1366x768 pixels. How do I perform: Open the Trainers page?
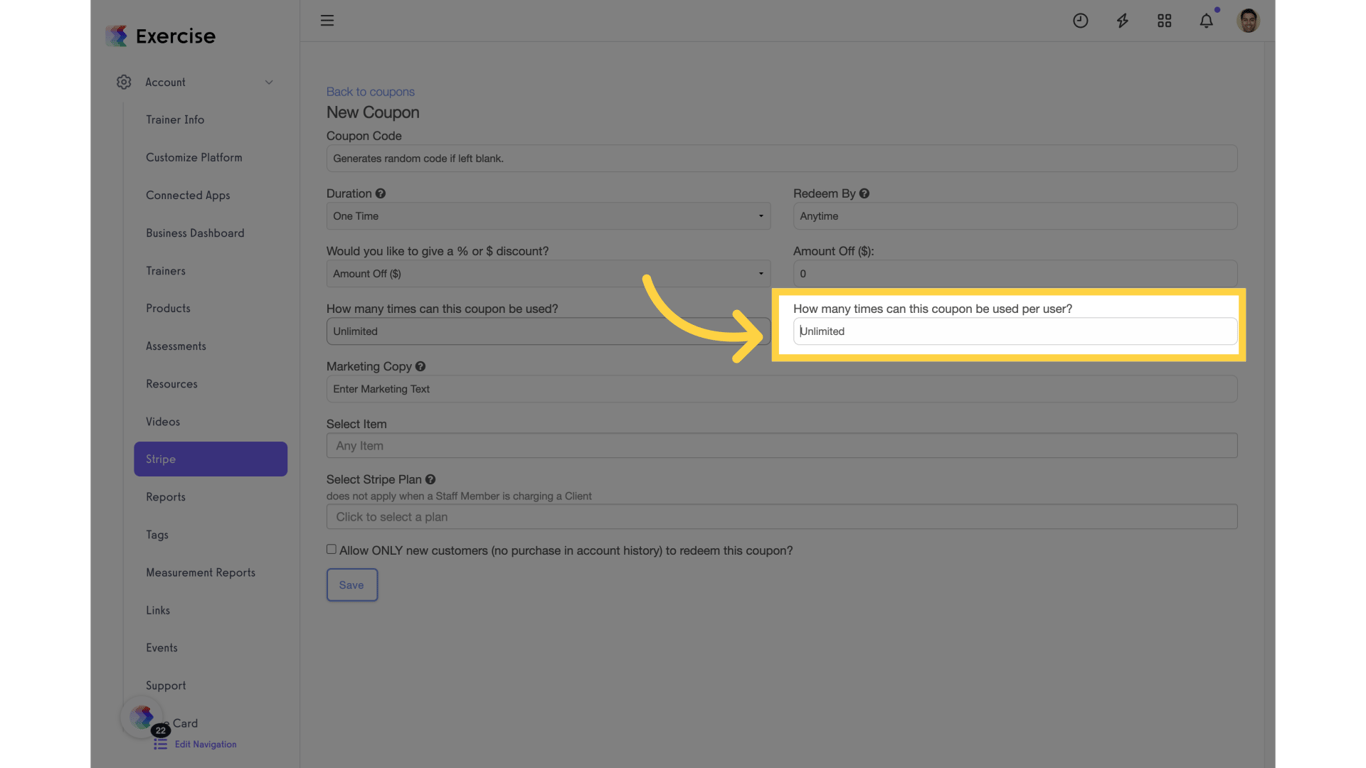(166, 271)
